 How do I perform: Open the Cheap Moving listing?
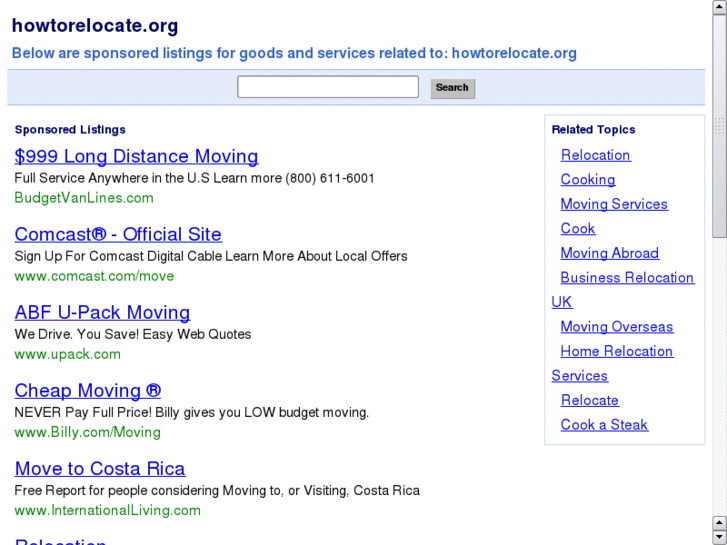[x=88, y=391]
